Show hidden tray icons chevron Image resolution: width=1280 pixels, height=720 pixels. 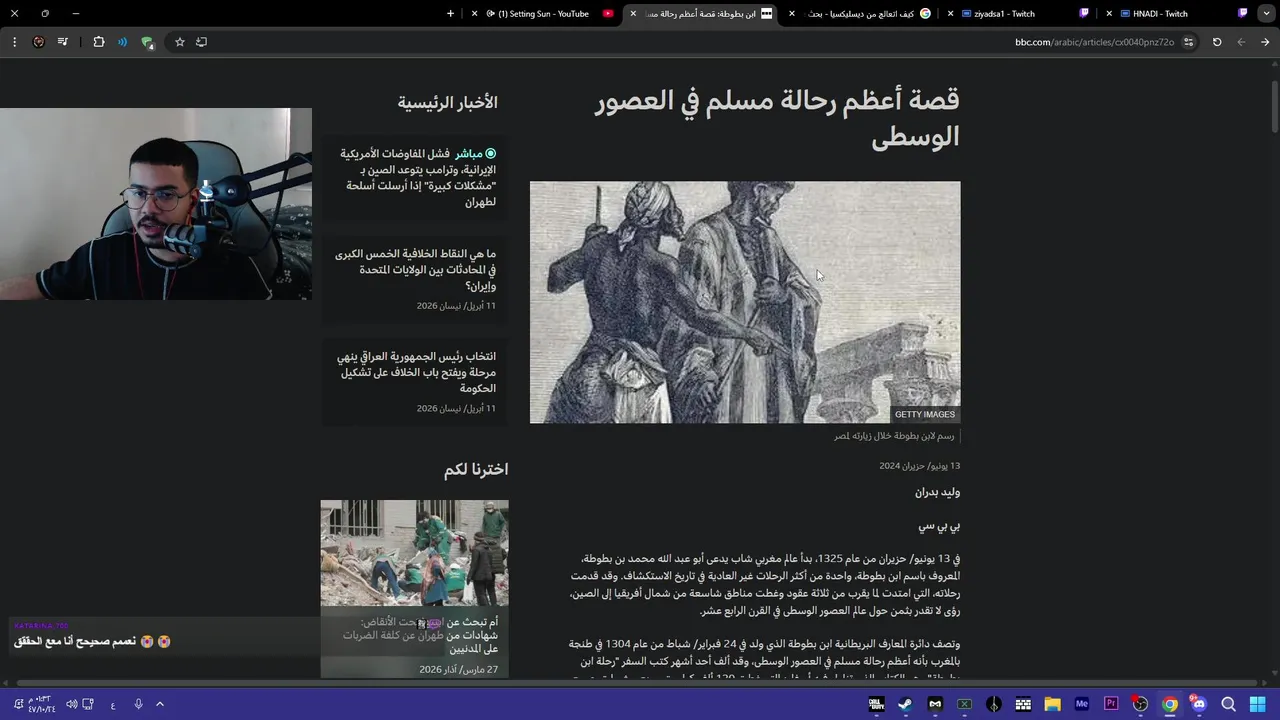pyautogui.click(x=159, y=704)
